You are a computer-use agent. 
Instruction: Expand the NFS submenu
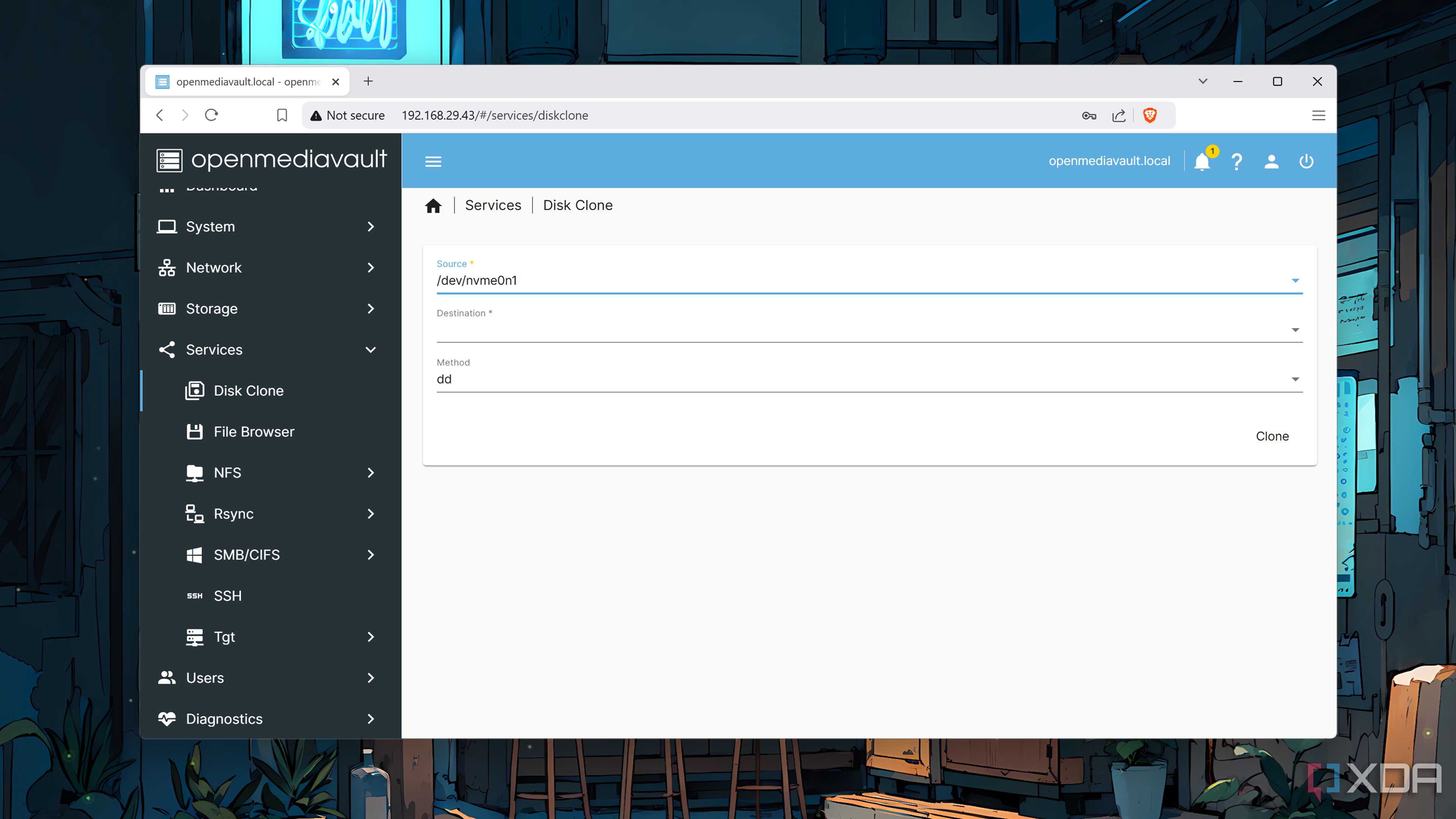click(271, 472)
